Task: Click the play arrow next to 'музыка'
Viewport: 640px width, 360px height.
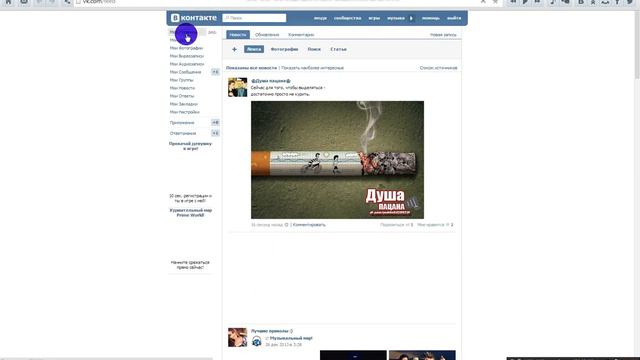Action: pyautogui.click(x=411, y=18)
